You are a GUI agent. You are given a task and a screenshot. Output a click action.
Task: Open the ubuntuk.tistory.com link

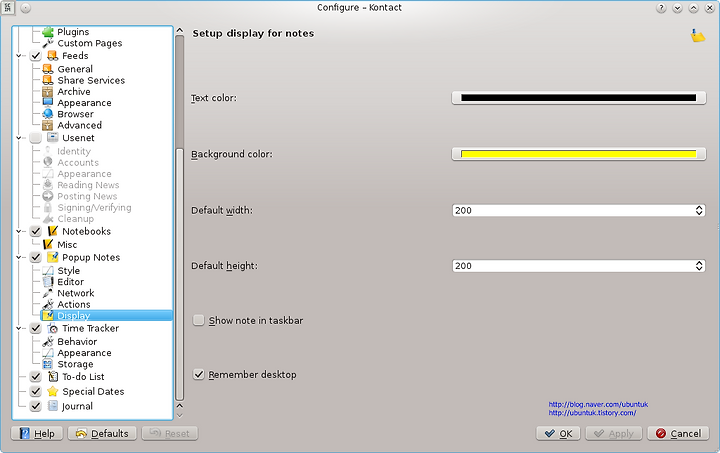[592, 413]
